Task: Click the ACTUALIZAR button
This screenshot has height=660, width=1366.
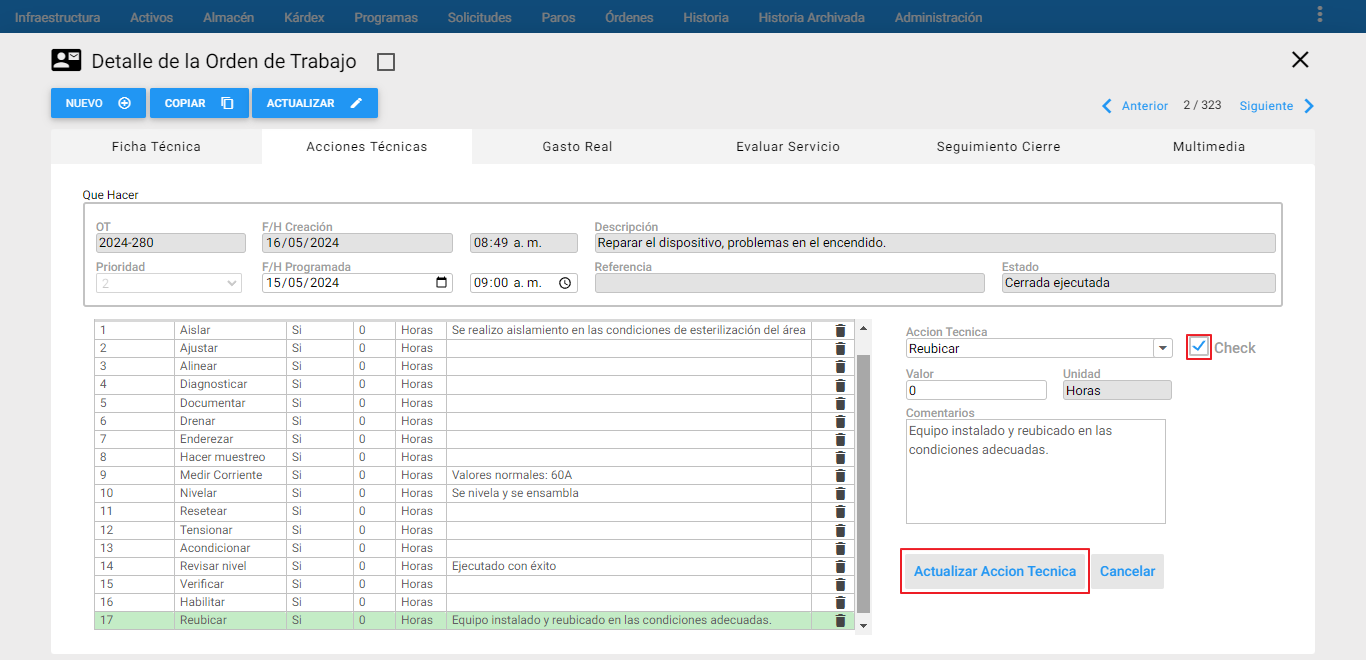Action: pyautogui.click(x=315, y=103)
